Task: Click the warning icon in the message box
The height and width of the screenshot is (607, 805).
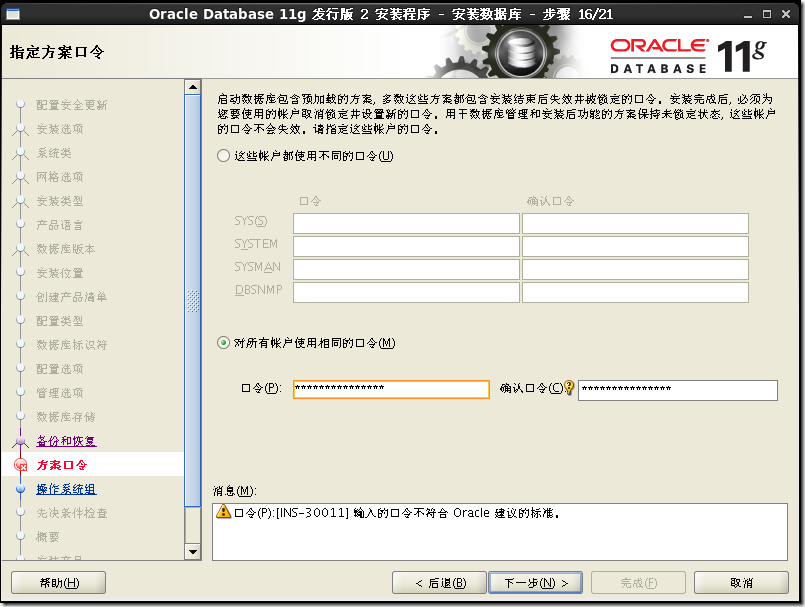Action: [x=223, y=511]
